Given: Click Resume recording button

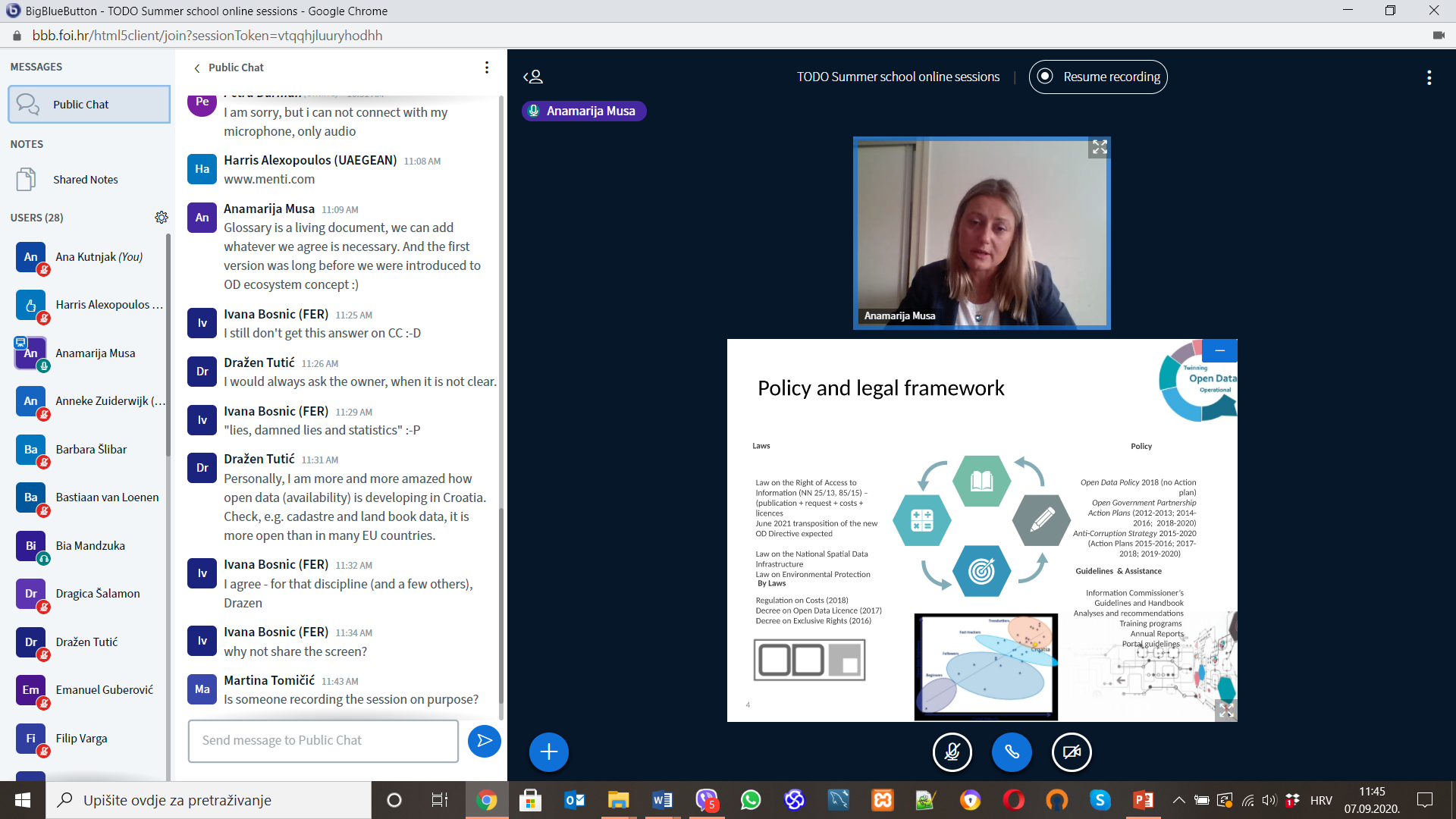Looking at the screenshot, I should 1098,77.
